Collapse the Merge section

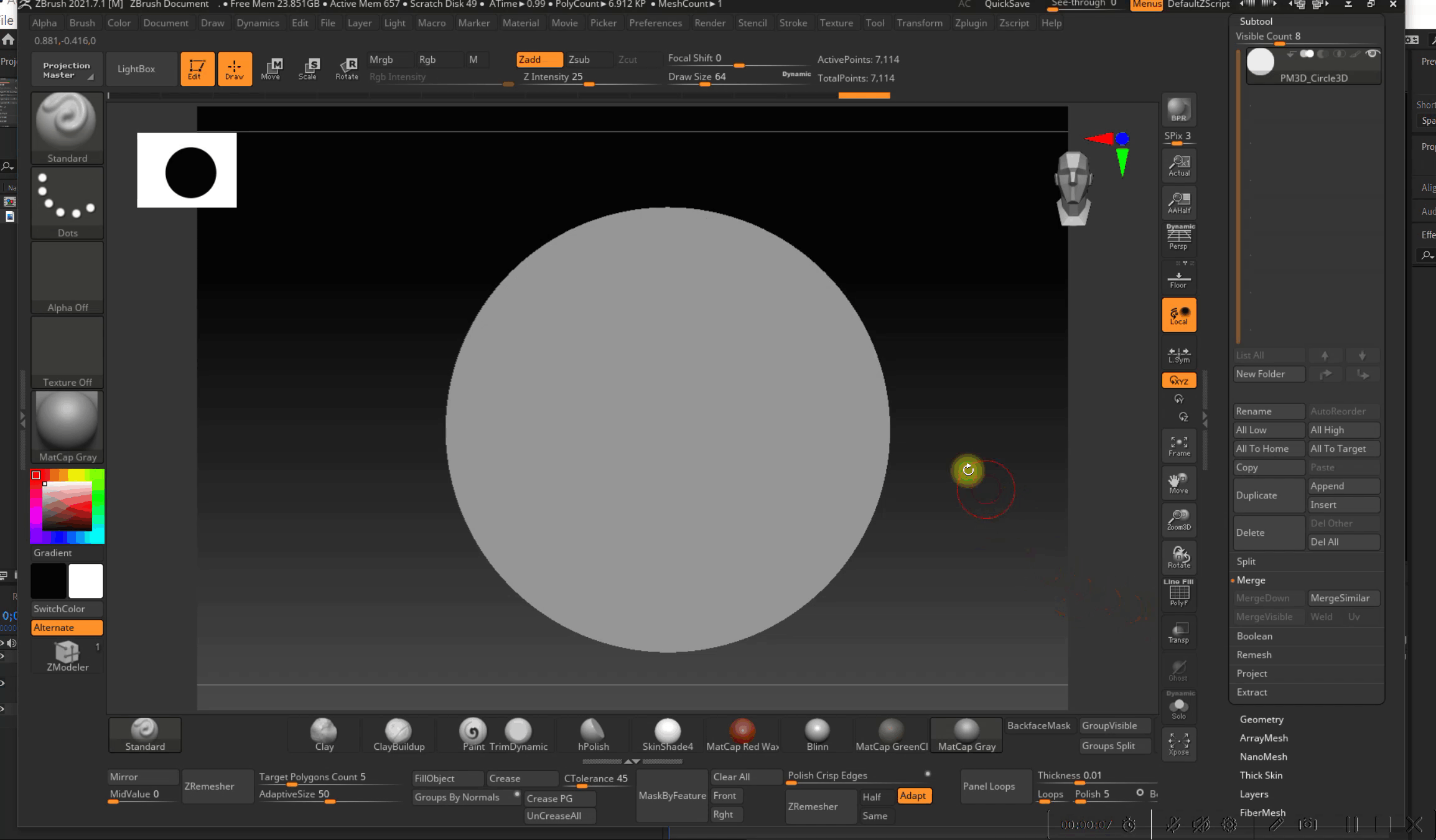(x=1251, y=580)
